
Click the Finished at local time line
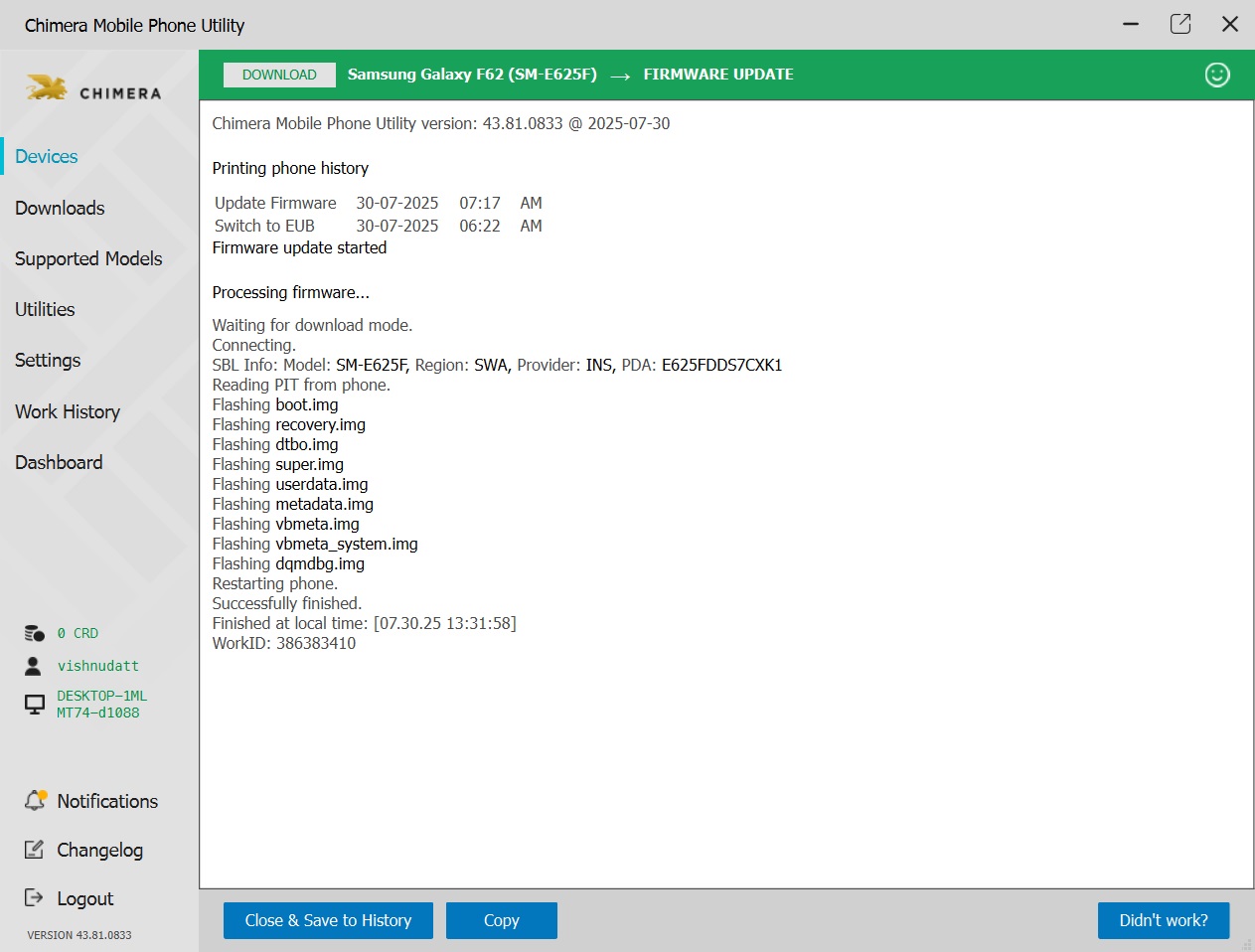365,623
